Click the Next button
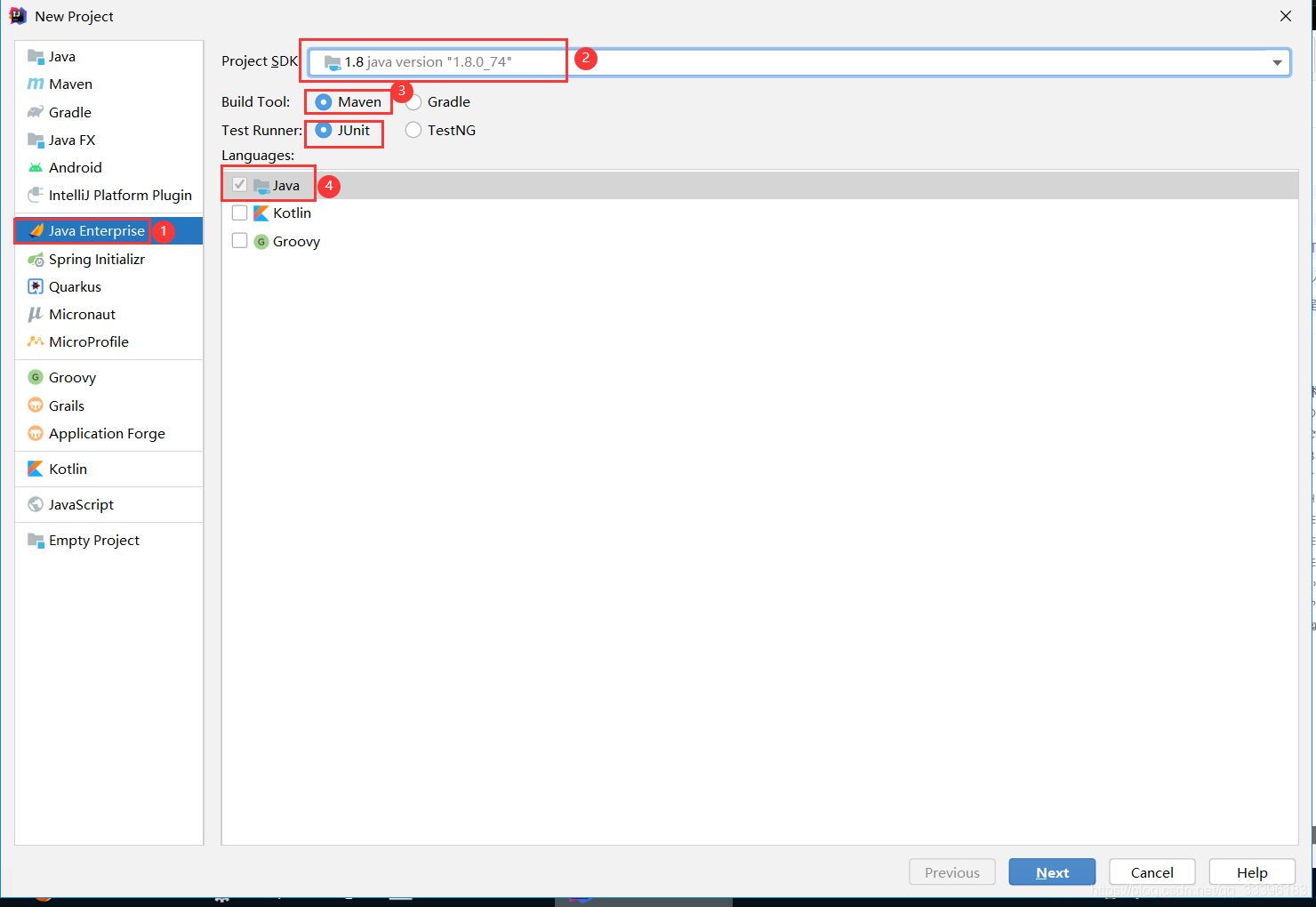1316x907 pixels. (1052, 872)
